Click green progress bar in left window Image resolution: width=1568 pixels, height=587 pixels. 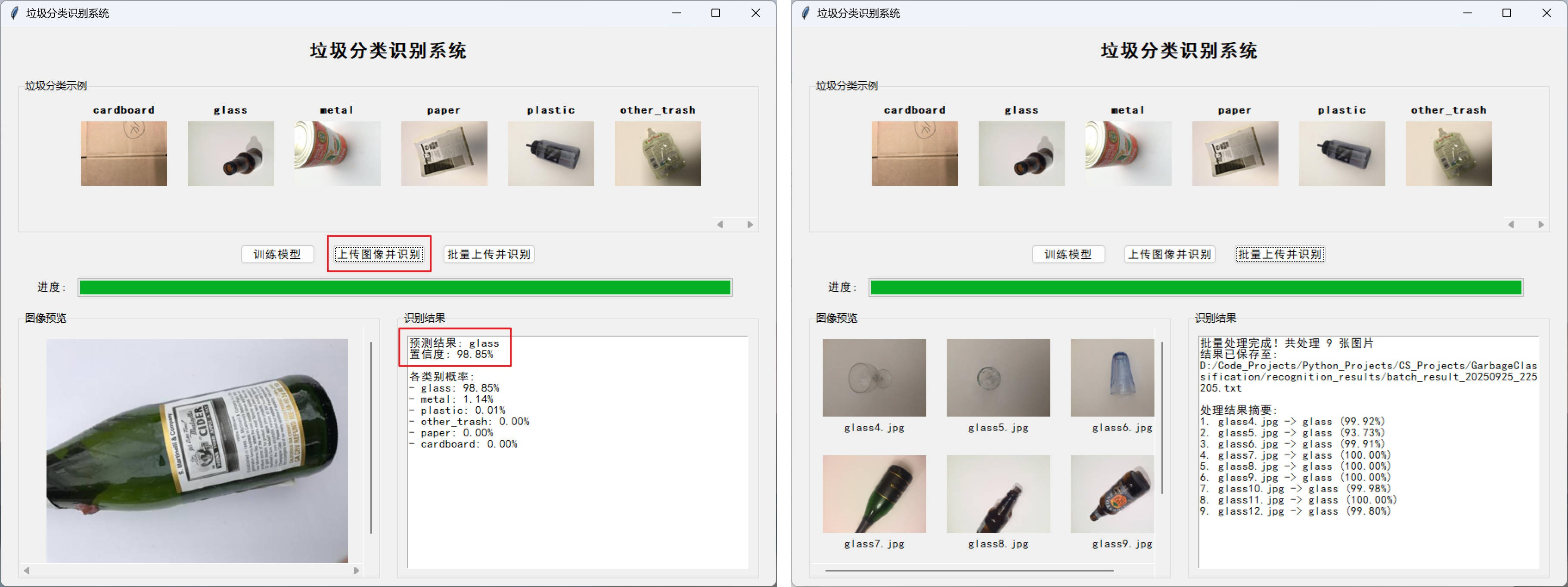pyautogui.click(x=405, y=288)
